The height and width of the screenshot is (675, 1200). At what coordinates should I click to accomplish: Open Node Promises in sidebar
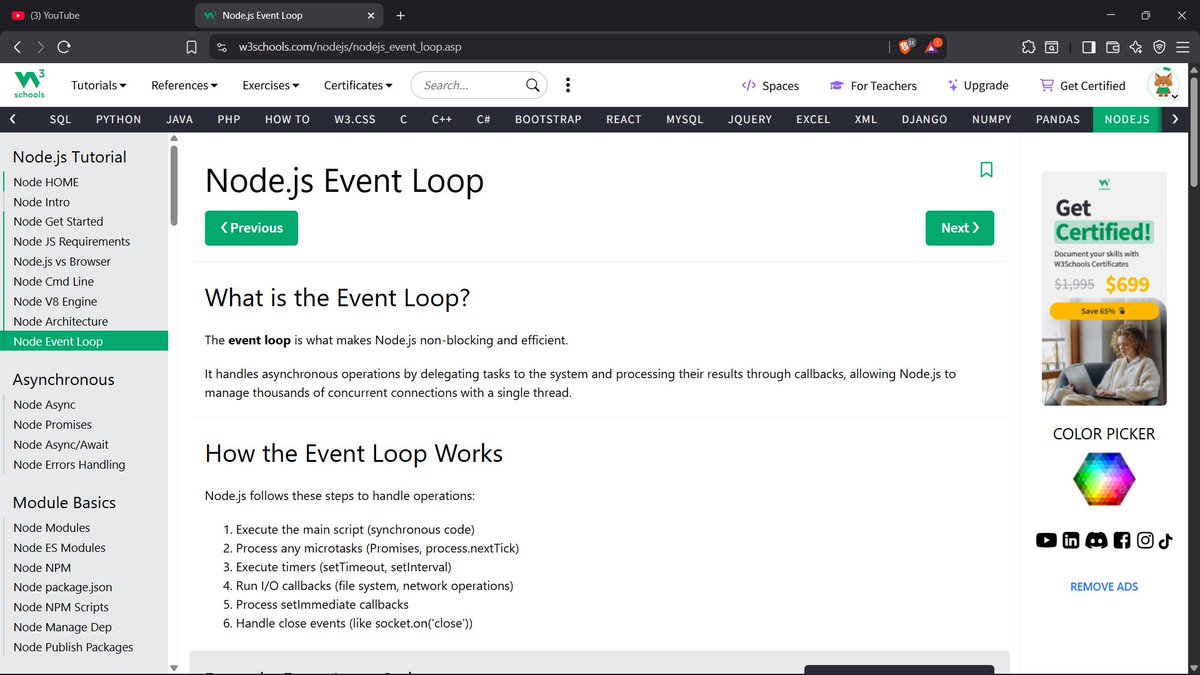pyautogui.click(x=52, y=425)
